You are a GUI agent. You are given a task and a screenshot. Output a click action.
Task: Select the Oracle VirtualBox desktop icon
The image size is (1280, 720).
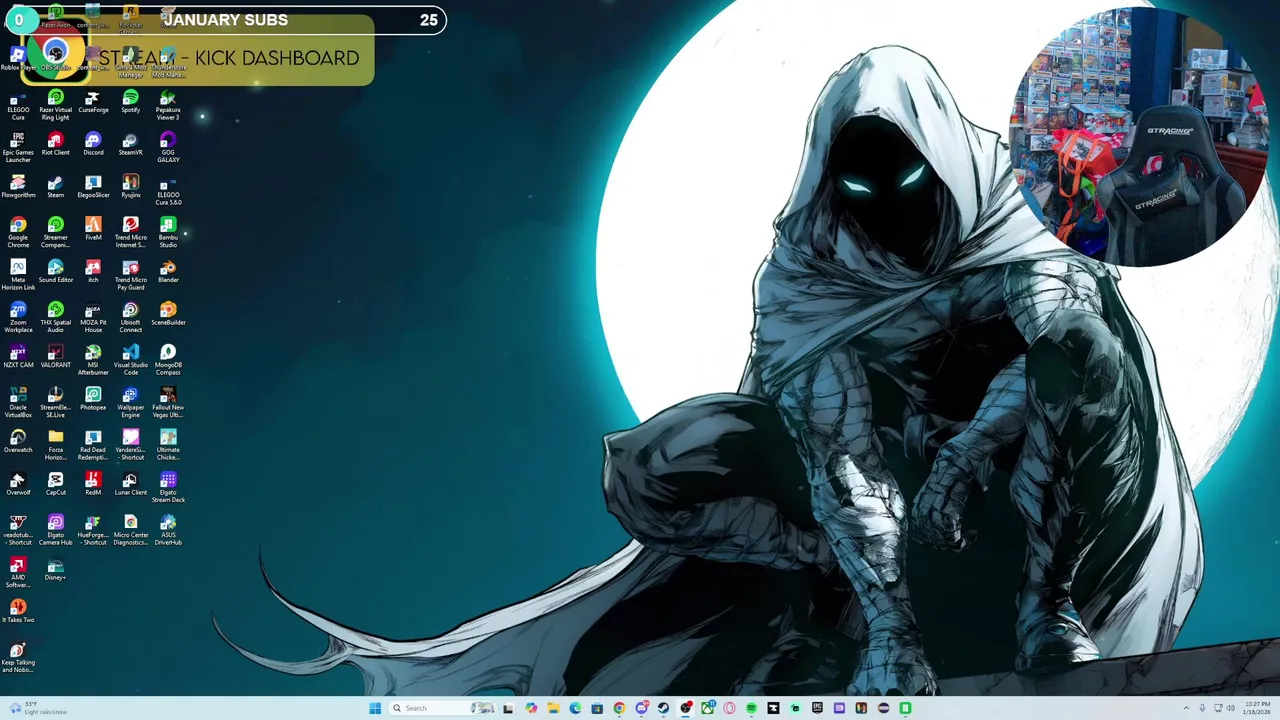point(18,402)
